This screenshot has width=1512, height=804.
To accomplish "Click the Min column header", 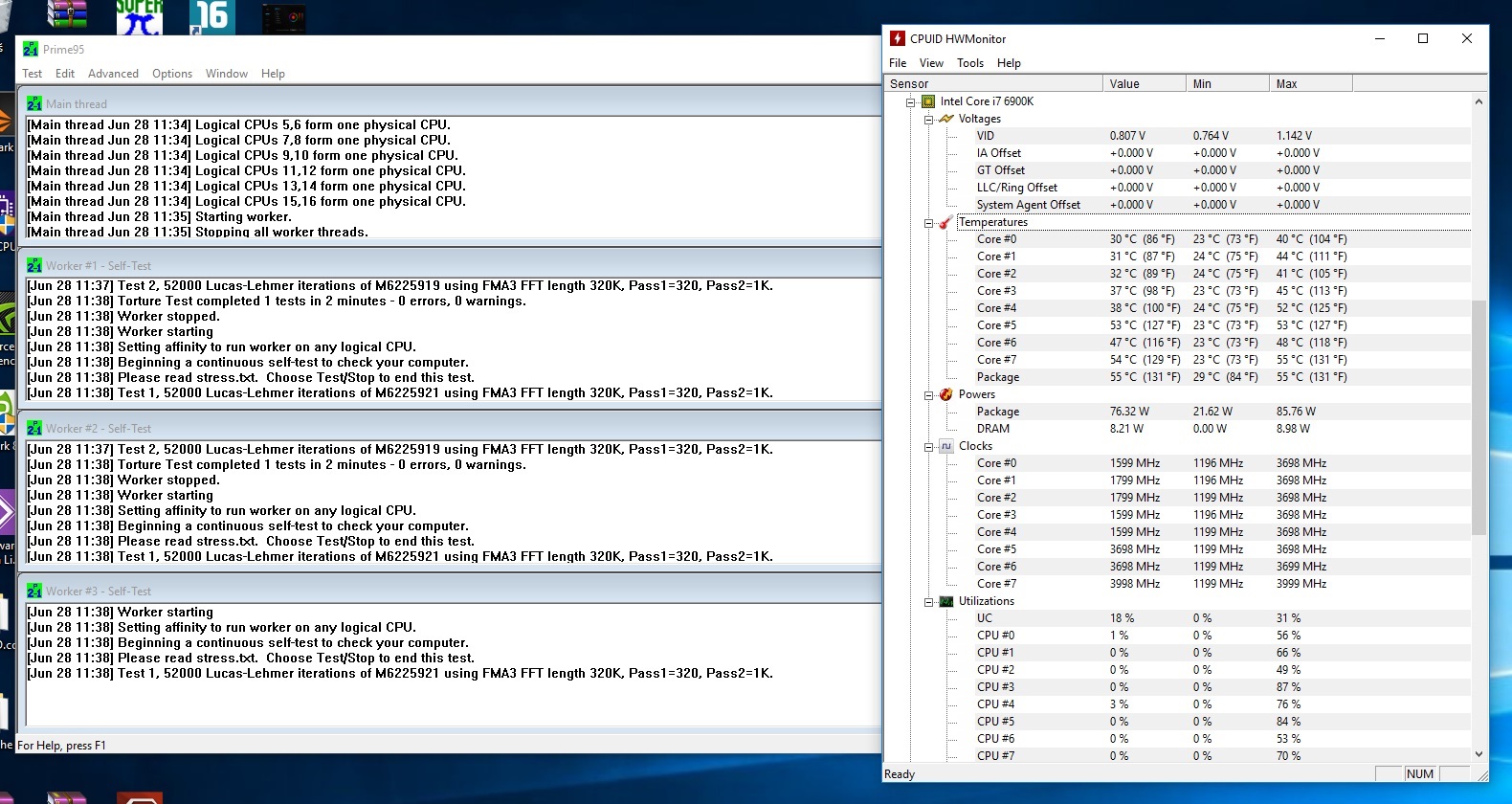I will coord(1228,83).
